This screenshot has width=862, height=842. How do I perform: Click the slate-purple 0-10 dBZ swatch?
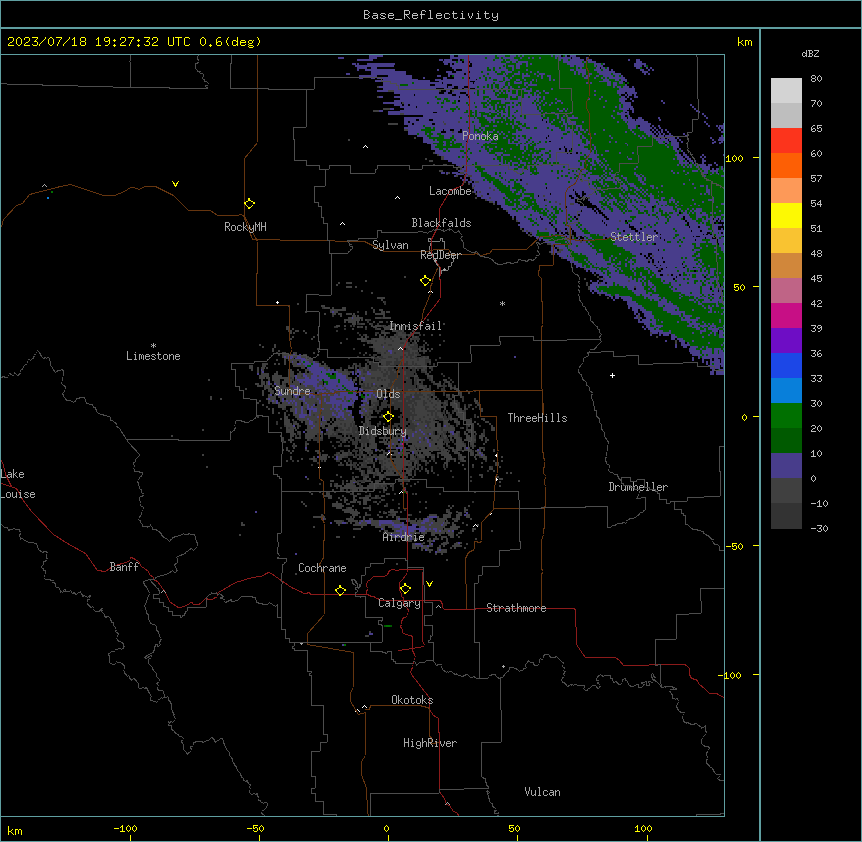tap(786, 466)
